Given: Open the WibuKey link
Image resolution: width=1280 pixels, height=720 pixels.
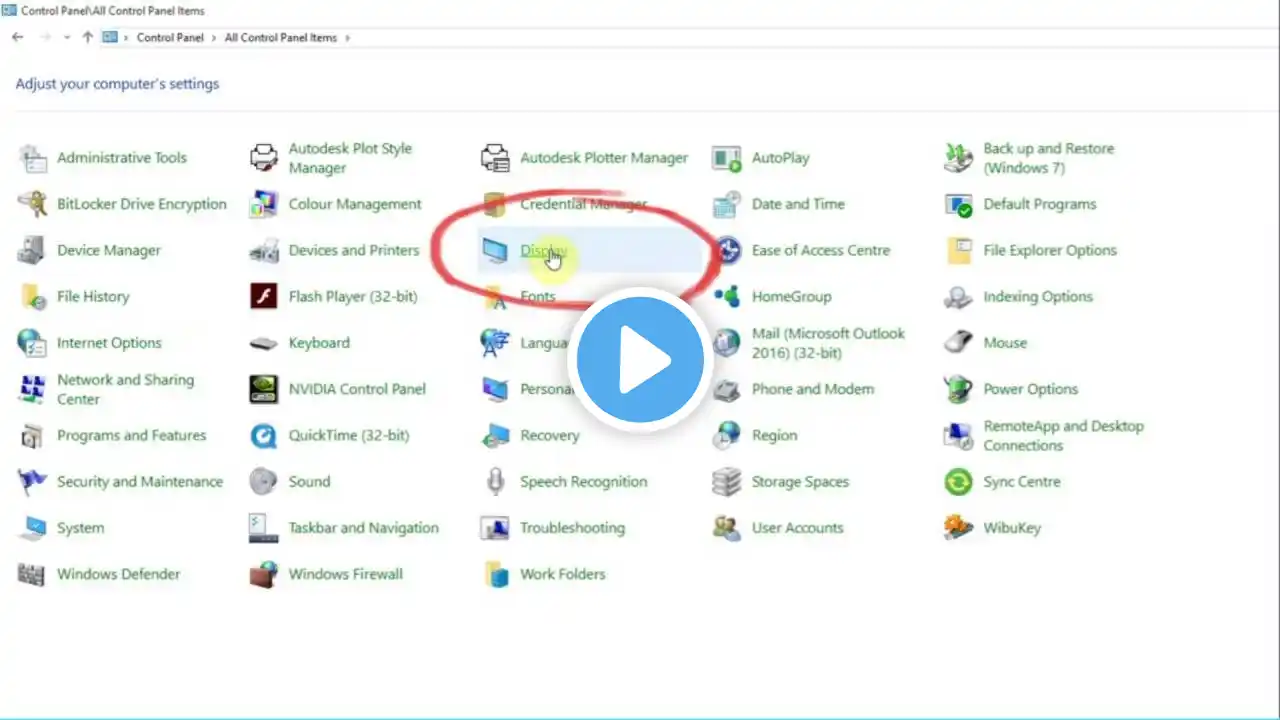Looking at the screenshot, I should pyautogui.click(x=1012, y=528).
